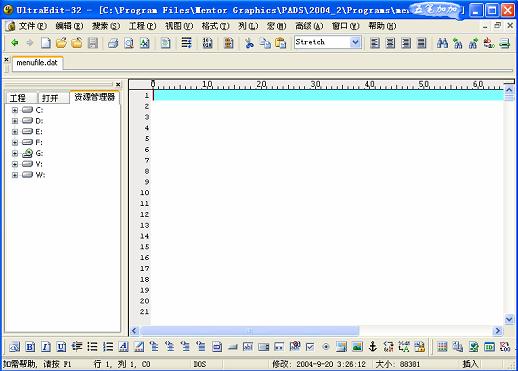Click the Anchor icon in HTML toolbar
The height and width of the screenshot is (371, 518).
pyautogui.click(x=373, y=347)
